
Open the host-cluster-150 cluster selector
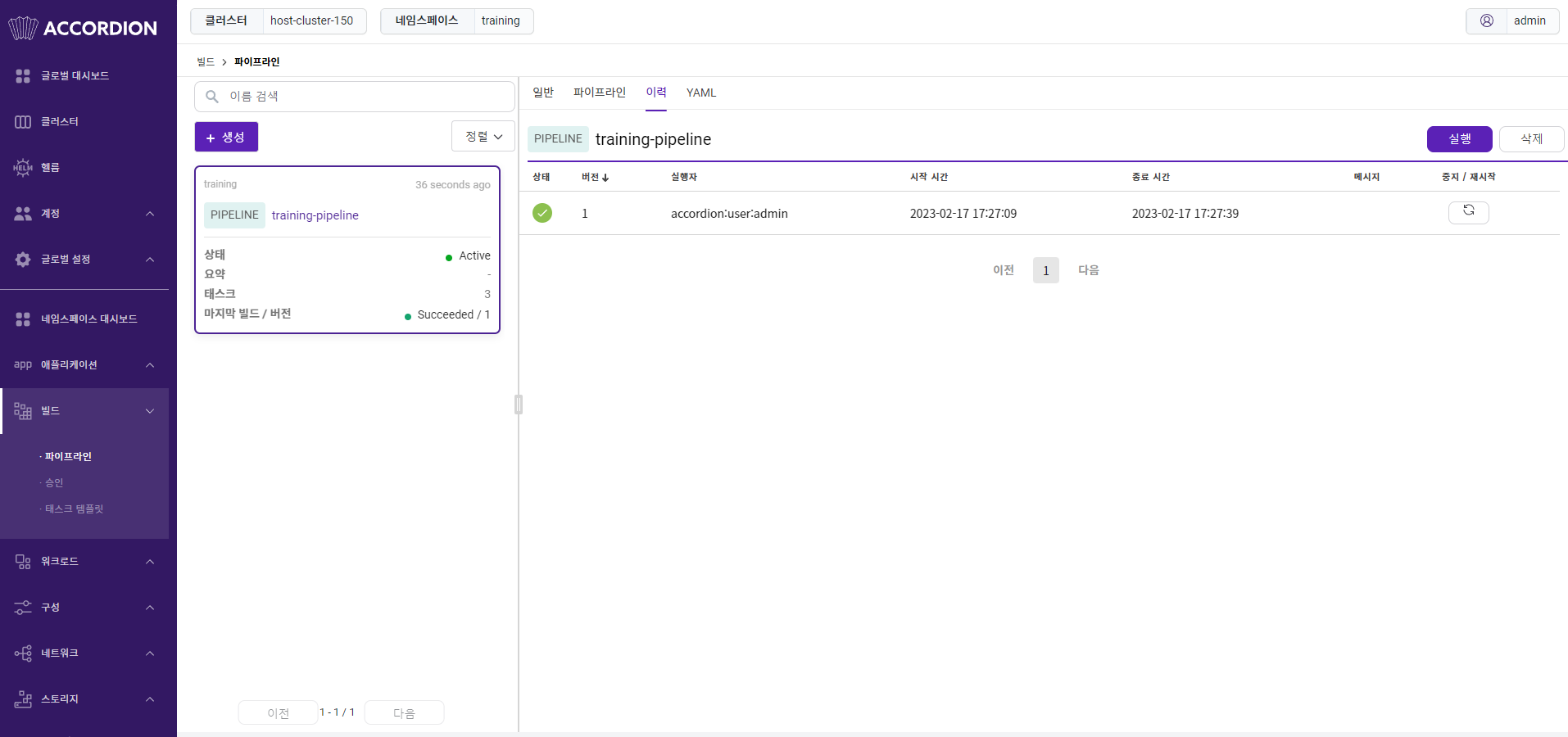click(x=279, y=21)
